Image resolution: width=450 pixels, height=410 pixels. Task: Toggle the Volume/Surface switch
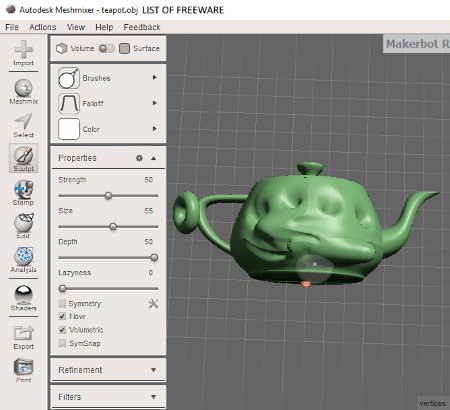point(106,49)
